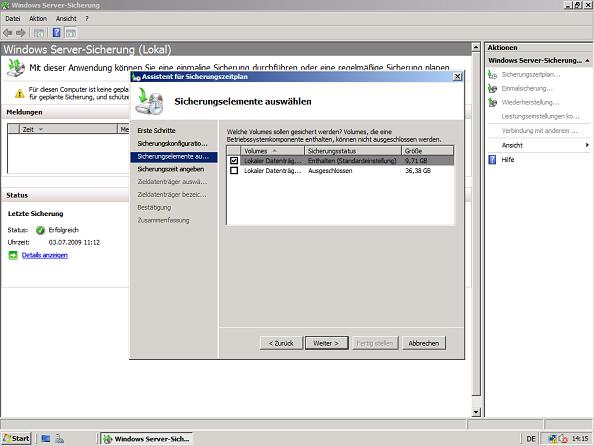This screenshot has height=446, width=594.
Task: Click the show/hide console tree toolbar icon
Action: coord(39,33)
